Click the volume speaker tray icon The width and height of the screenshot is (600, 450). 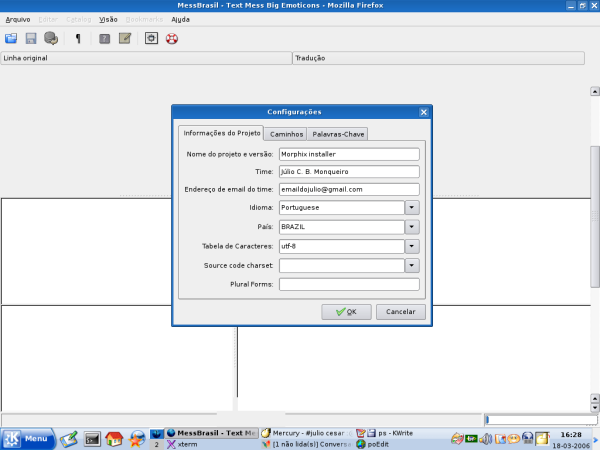point(486,439)
